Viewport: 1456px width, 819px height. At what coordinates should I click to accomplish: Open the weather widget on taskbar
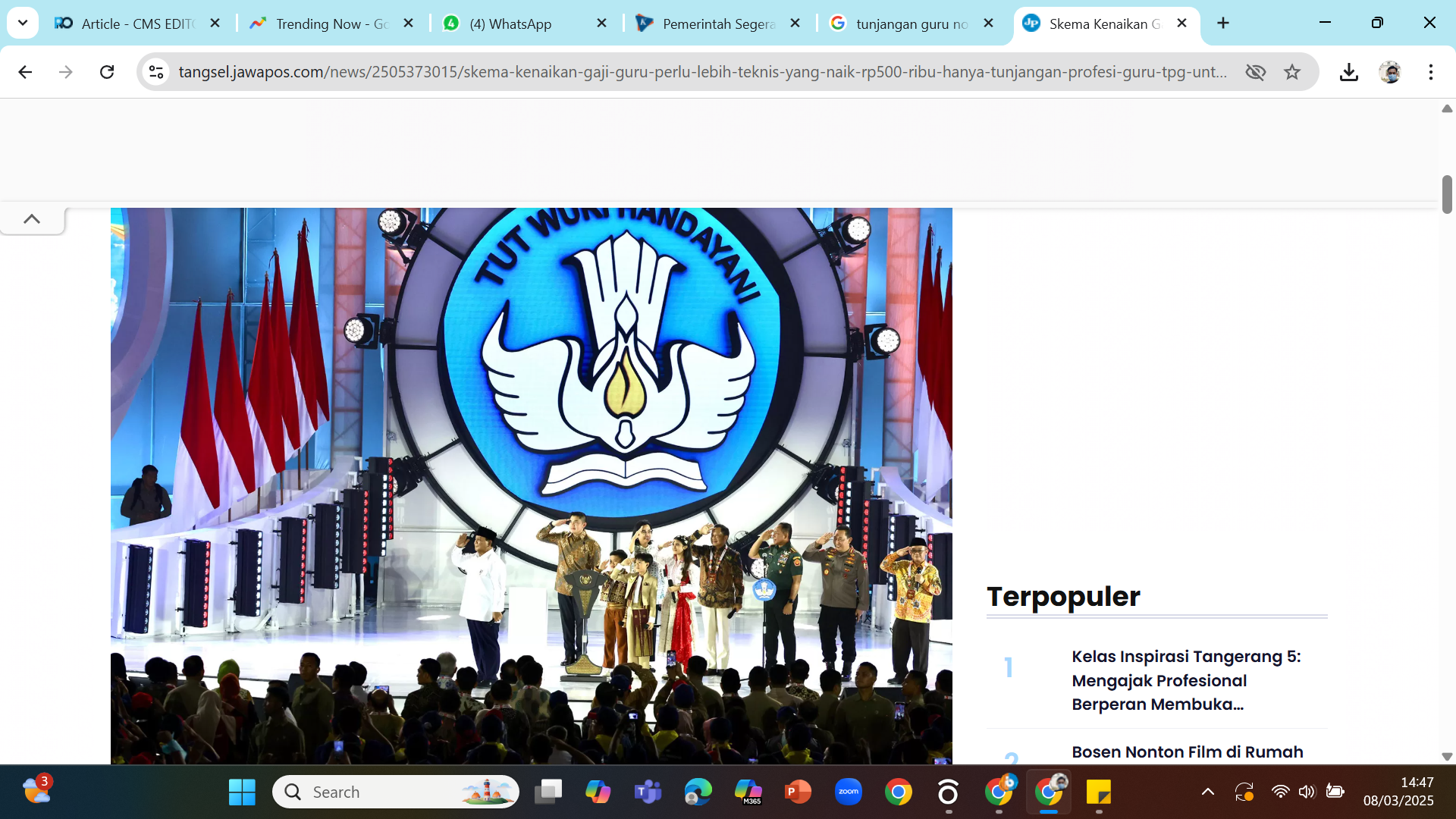[36, 791]
